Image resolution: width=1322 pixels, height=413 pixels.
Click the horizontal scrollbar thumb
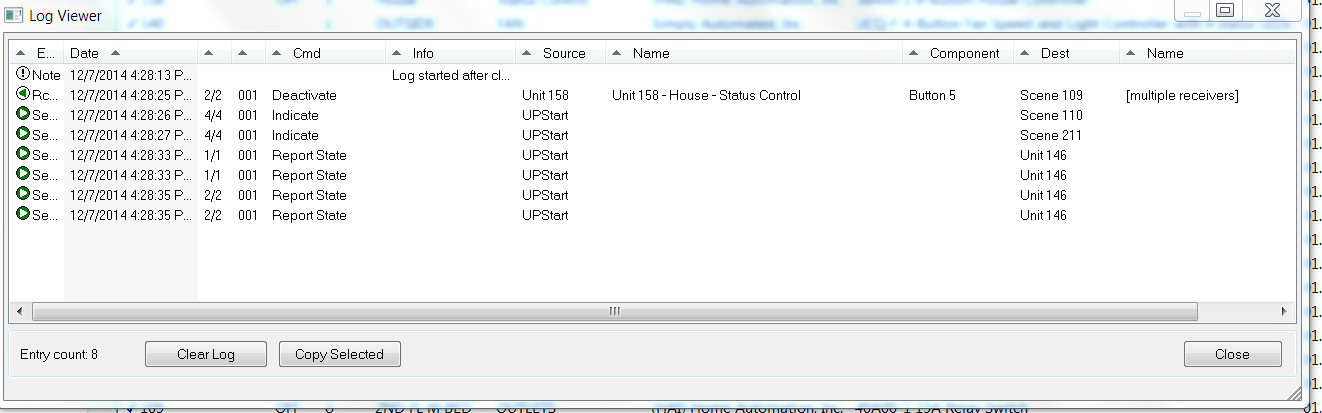tap(615, 312)
